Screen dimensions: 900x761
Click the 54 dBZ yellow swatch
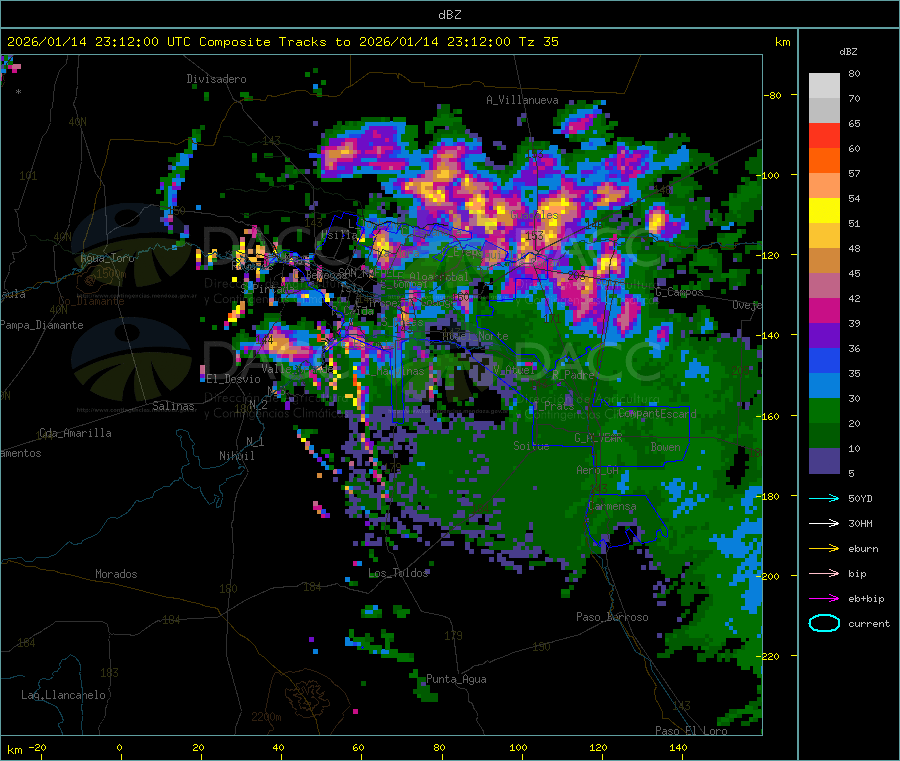pyautogui.click(x=824, y=210)
